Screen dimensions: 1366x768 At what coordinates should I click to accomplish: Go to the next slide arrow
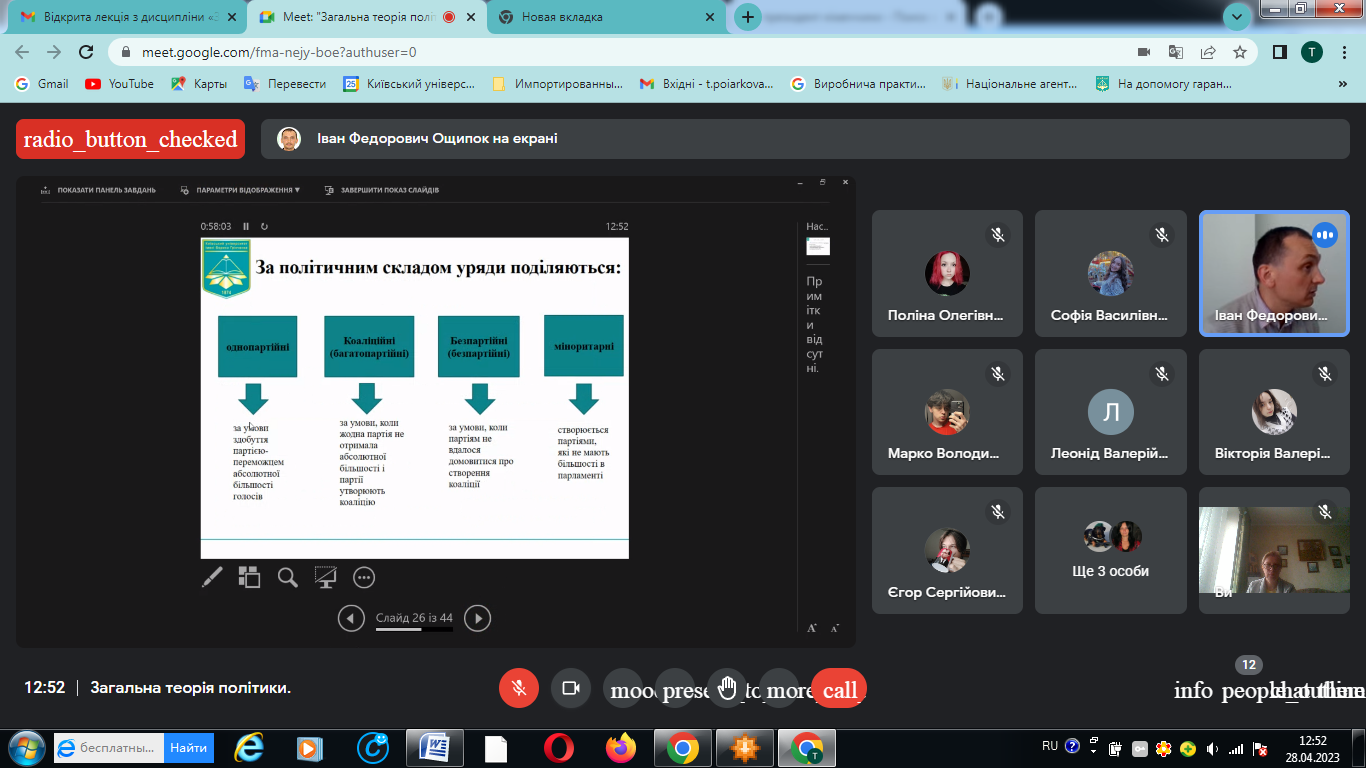(478, 619)
